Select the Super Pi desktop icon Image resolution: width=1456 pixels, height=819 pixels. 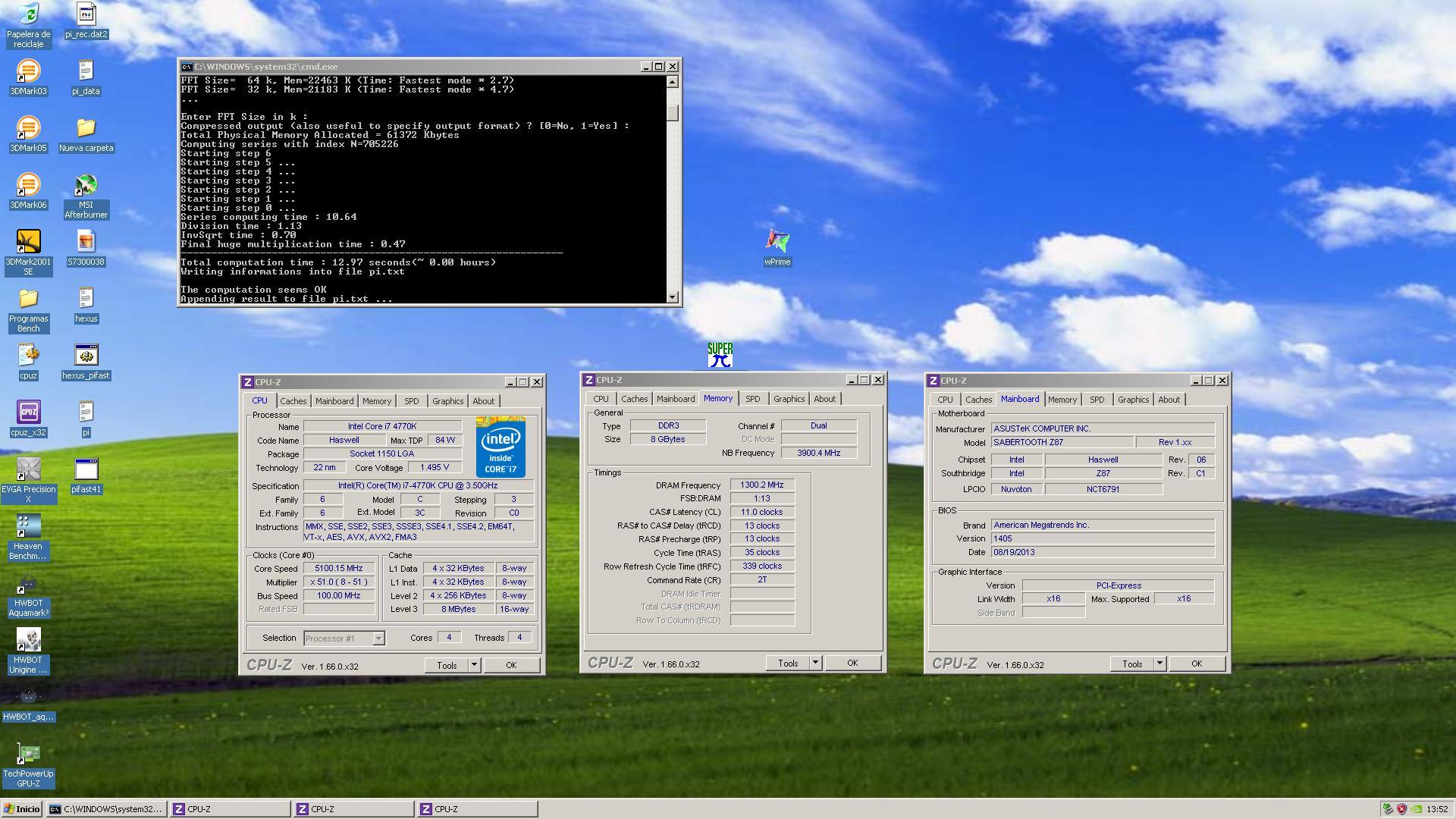coord(720,355)
